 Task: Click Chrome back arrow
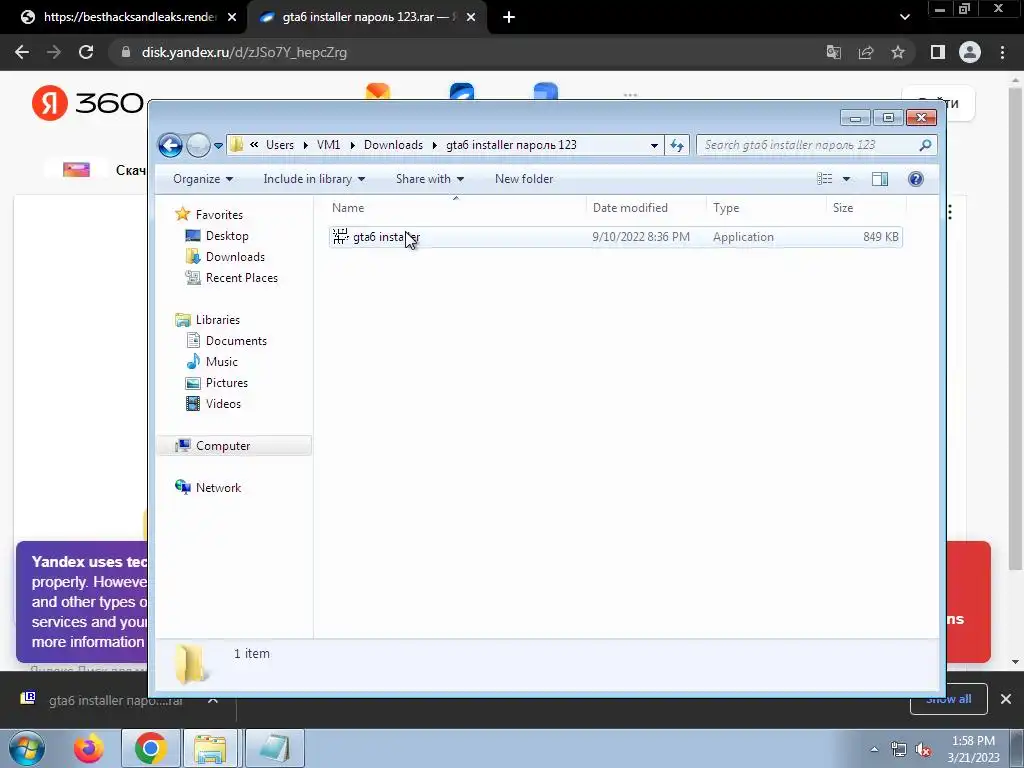pyautogui.click(x=22, y=52)
